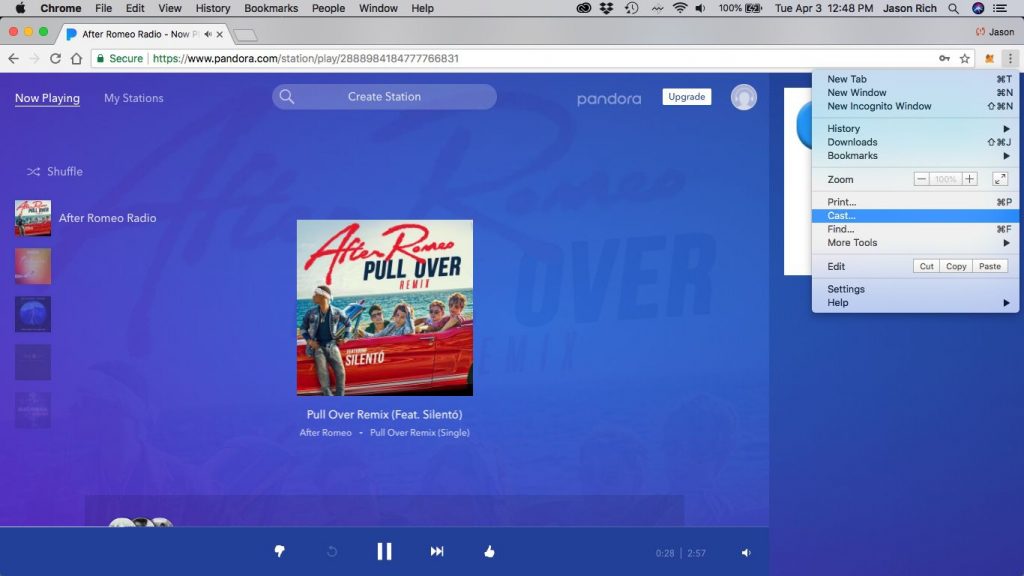Pause the playing track
Image resolution: width=1024 pixels, height=576 pixels.
384,551
